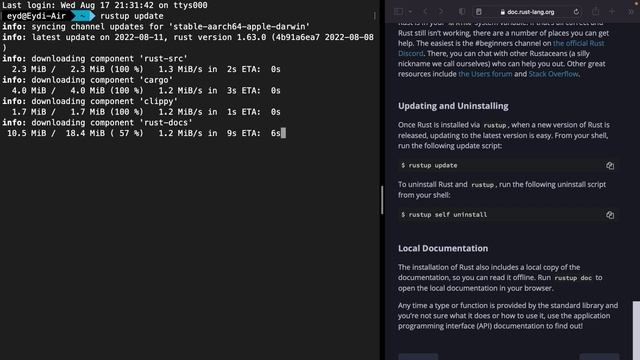
Task: Click the 'rustup doc' inline code text
Action: pos(573,278)
